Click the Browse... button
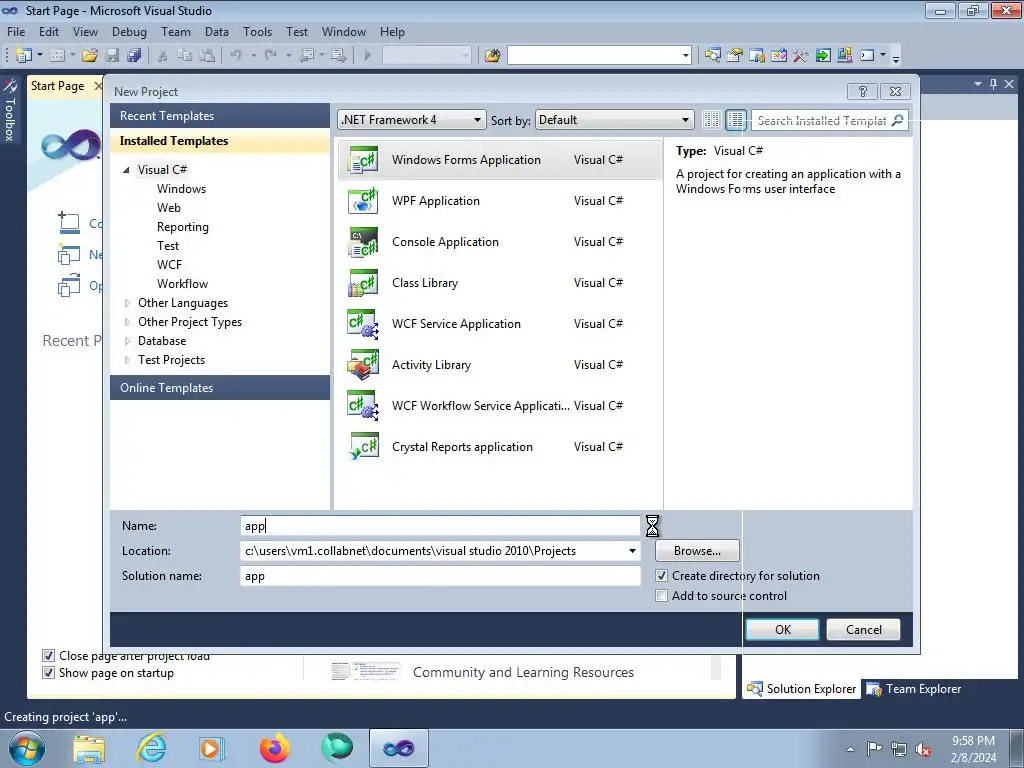This screenshot has width=1024, height=768. (697, 551)
